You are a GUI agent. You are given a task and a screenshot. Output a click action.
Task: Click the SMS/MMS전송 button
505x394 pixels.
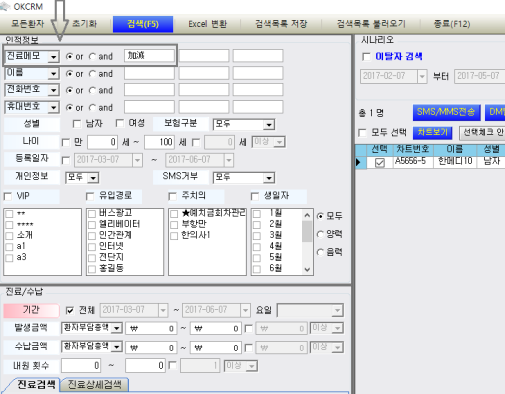click(x=446, y=113)
